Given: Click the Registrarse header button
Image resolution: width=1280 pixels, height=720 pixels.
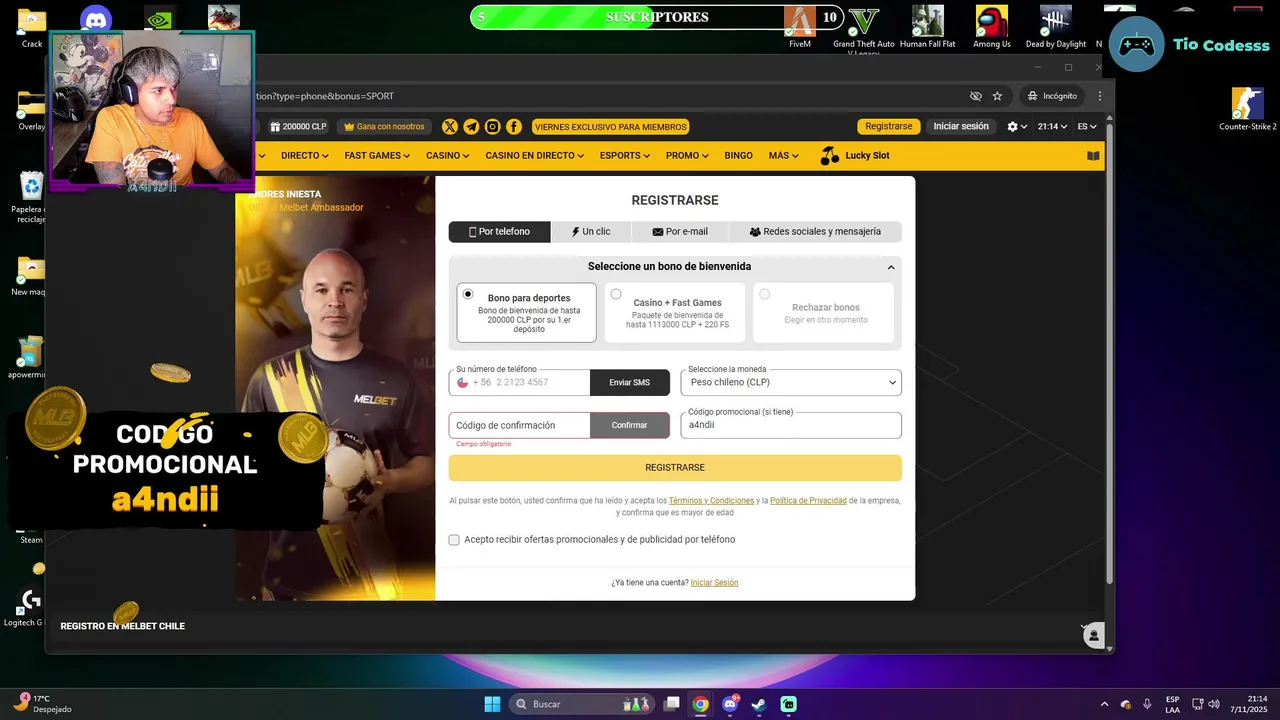Looking at the screenshot, I should click(889, 127).
